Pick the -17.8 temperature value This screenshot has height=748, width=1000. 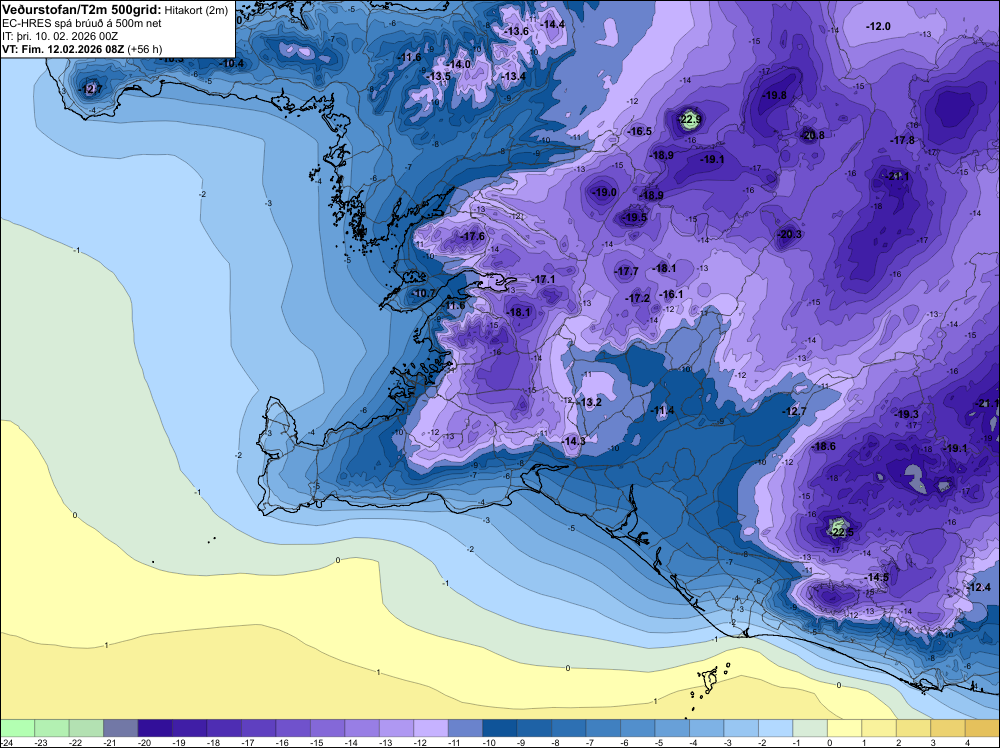(x=903, y=140)
